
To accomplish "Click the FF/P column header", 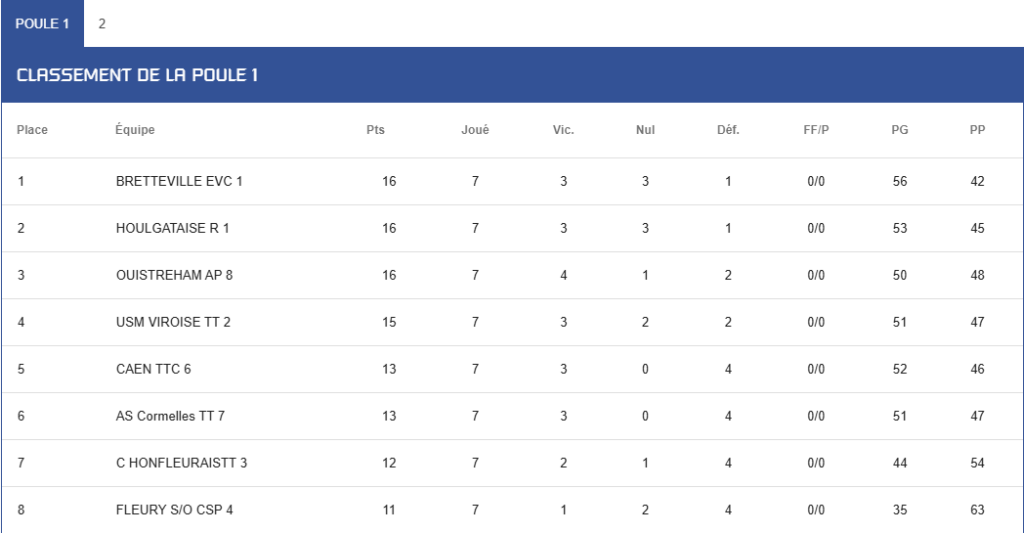I will point(816,130).
